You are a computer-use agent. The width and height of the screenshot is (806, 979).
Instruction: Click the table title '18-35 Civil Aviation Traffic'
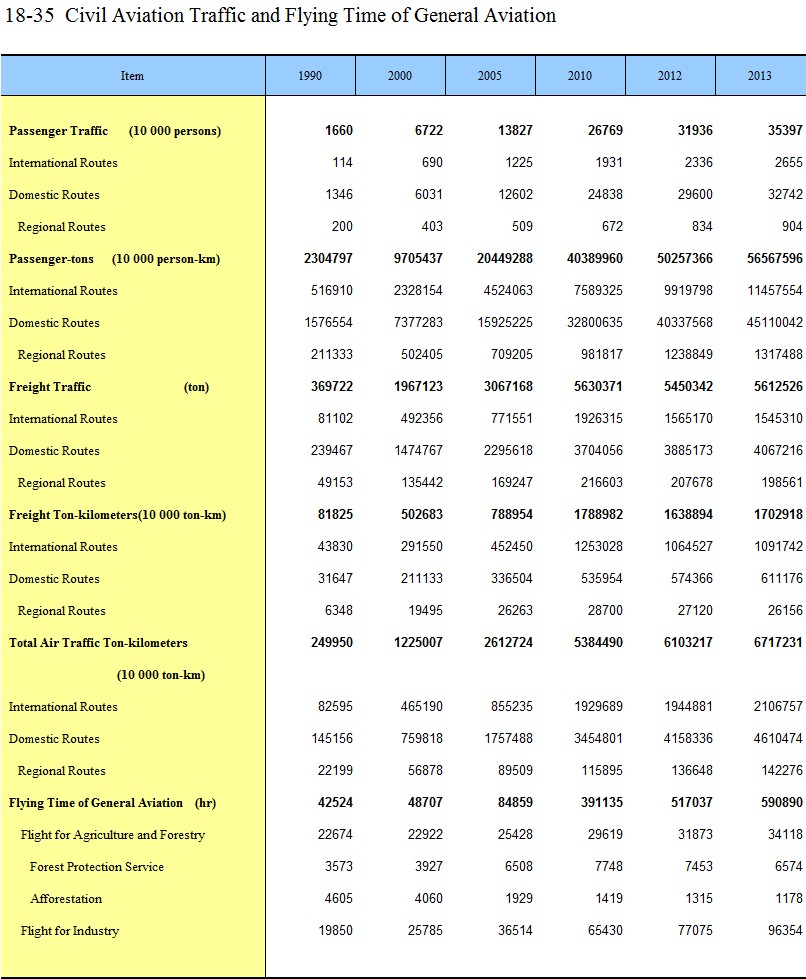point(280,16)
